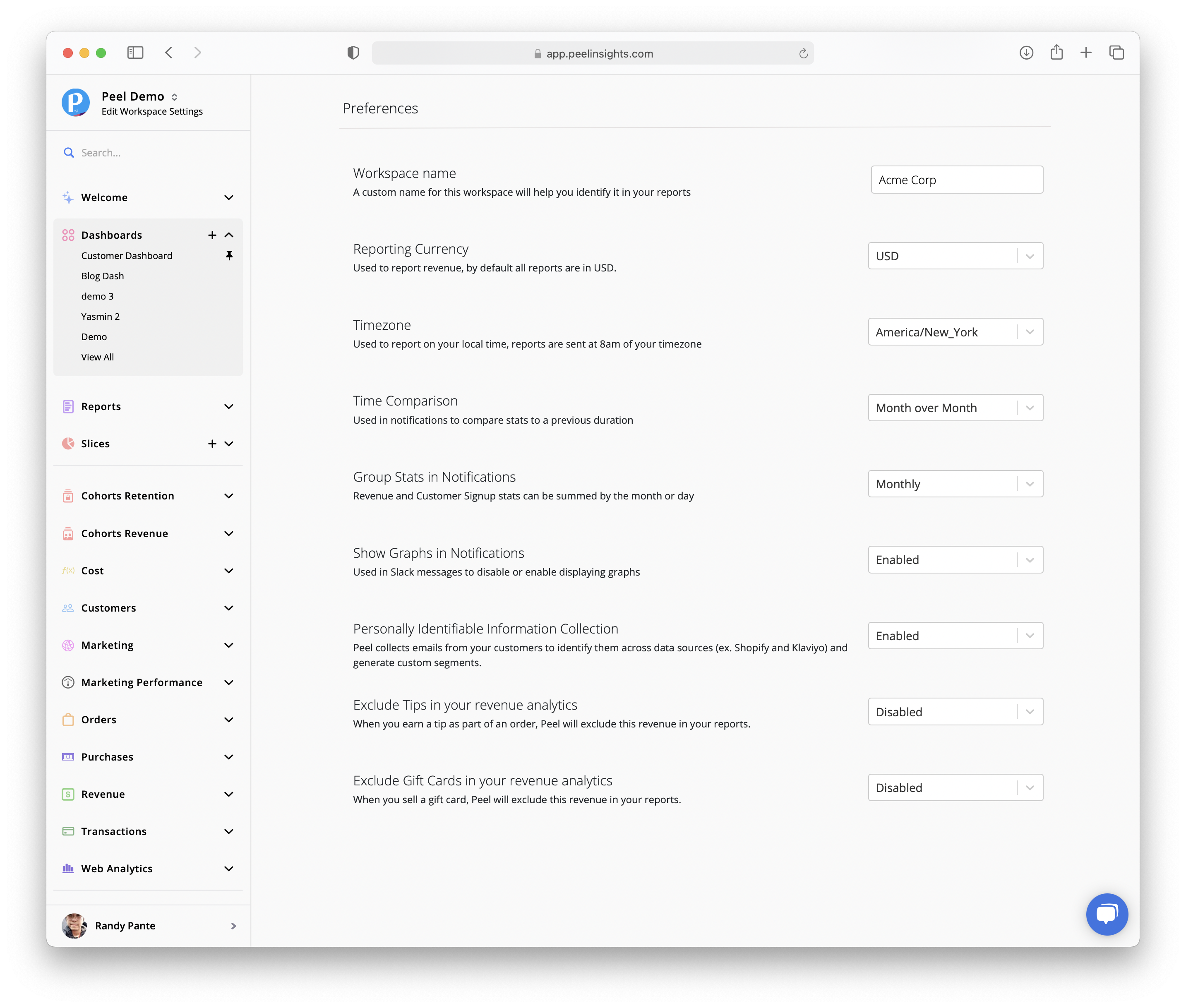The image size is (1186, 1008).
Task: Add a new dashboard with plus icon
Action: tap(212, 235)
